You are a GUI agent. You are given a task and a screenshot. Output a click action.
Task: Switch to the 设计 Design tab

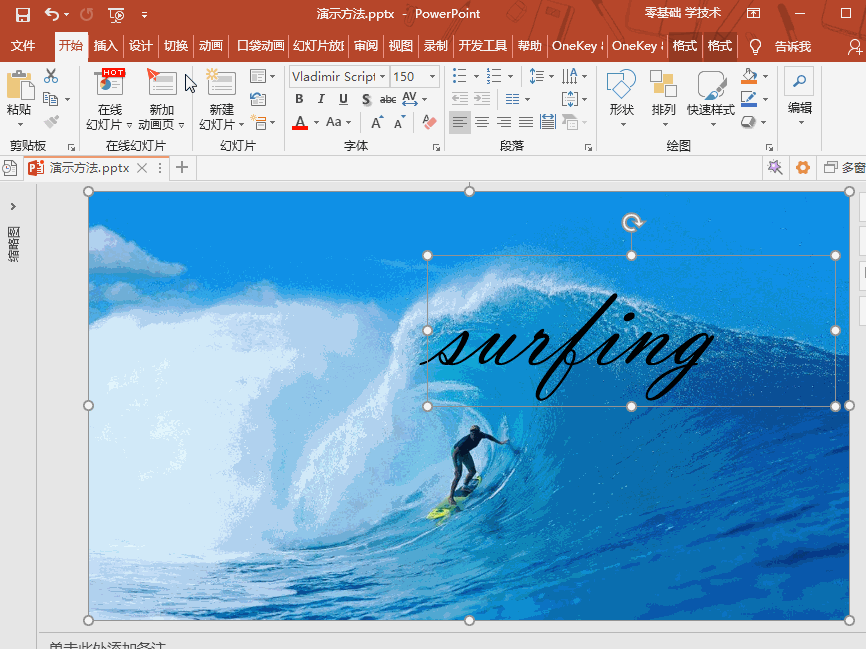pos(140,46)
